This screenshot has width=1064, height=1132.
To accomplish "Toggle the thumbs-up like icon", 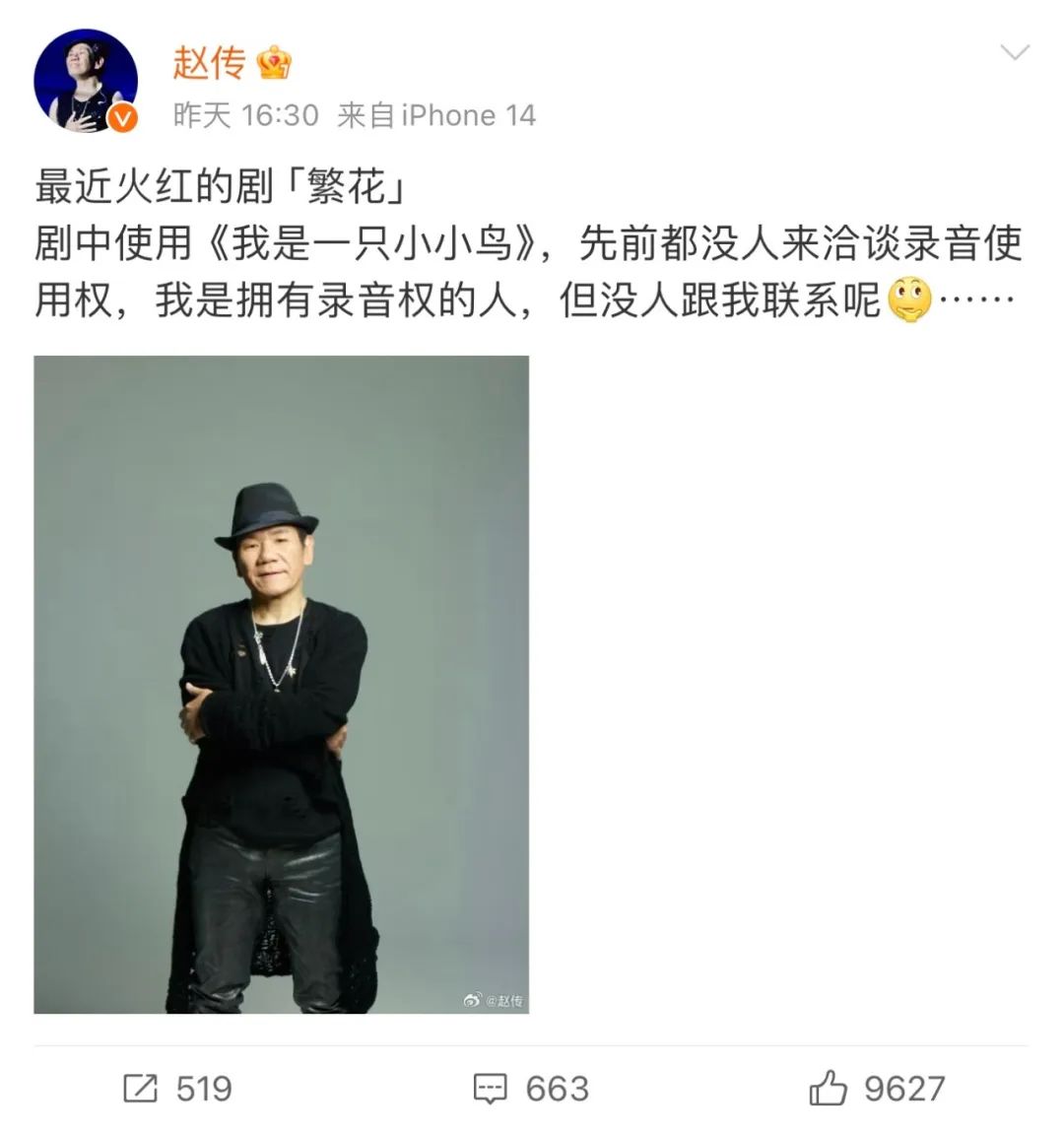I will (x=828, y=1088).
